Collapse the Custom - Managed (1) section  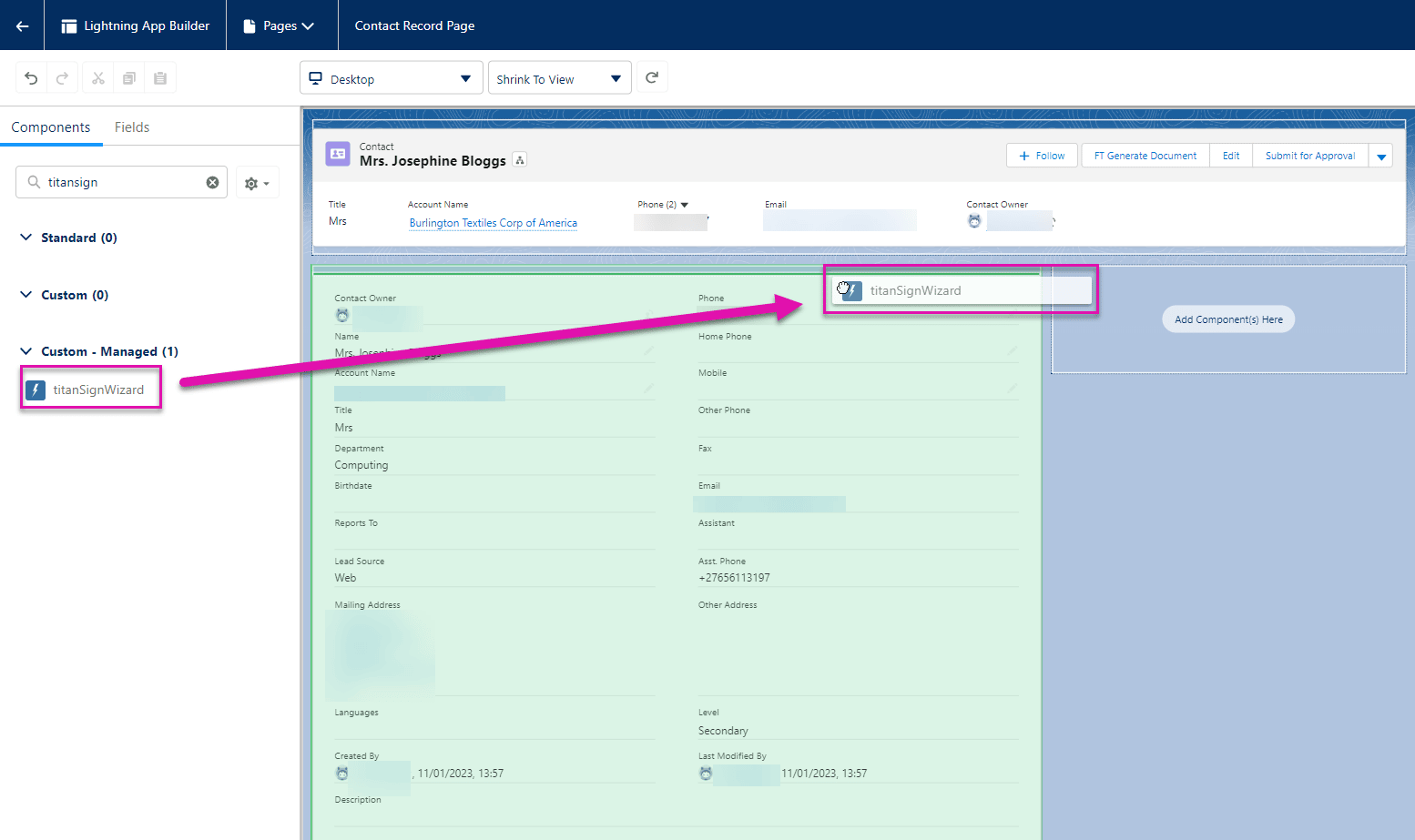pyautogui.click(x=25, y=351)
